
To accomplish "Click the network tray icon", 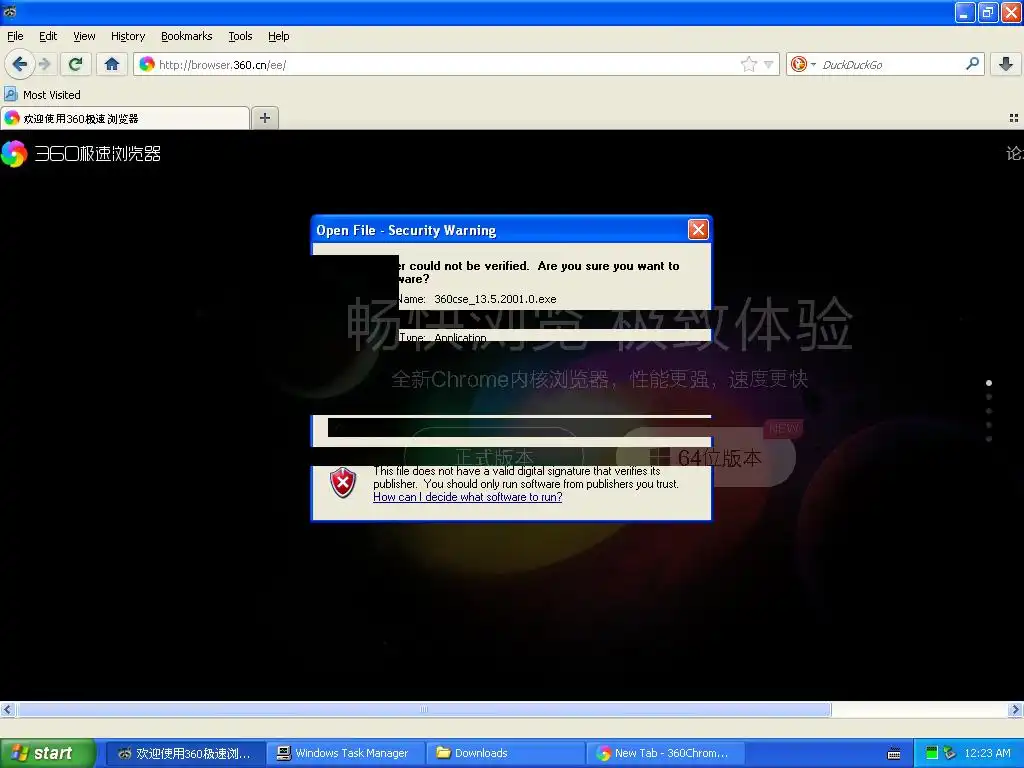I will pyautogui.click(x=950, y=753).
